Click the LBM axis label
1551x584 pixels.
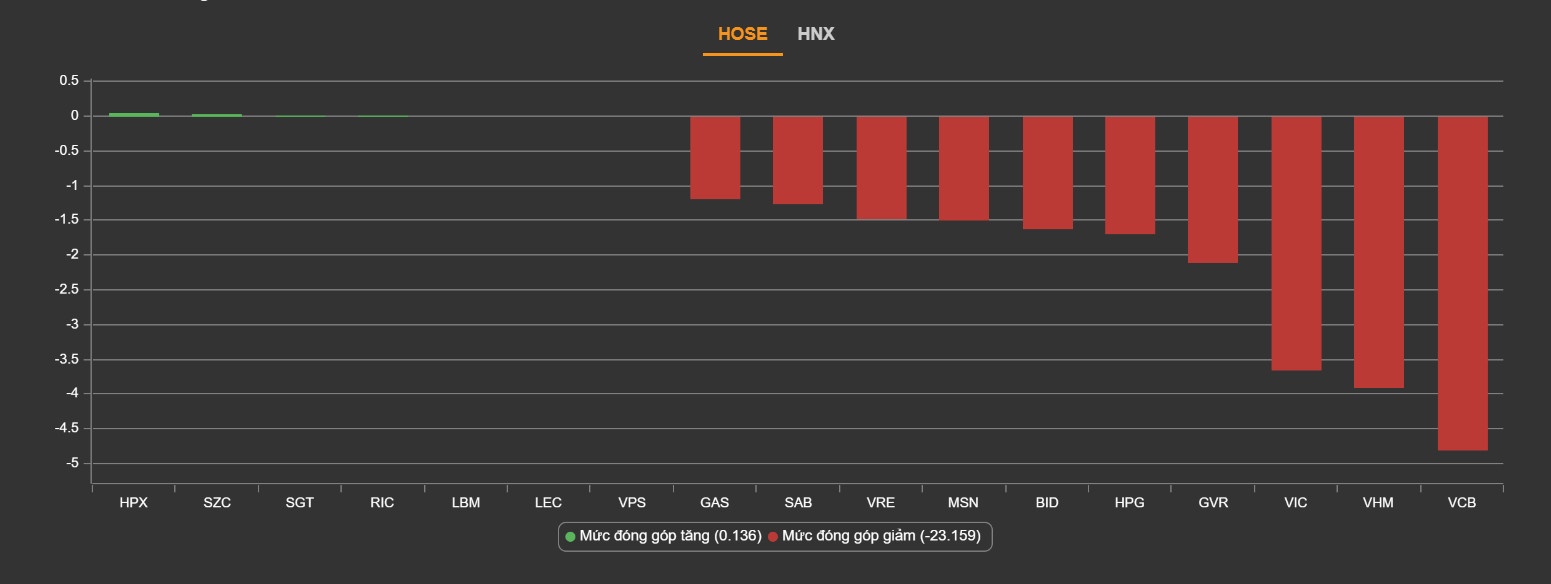[x=466, y=503]
